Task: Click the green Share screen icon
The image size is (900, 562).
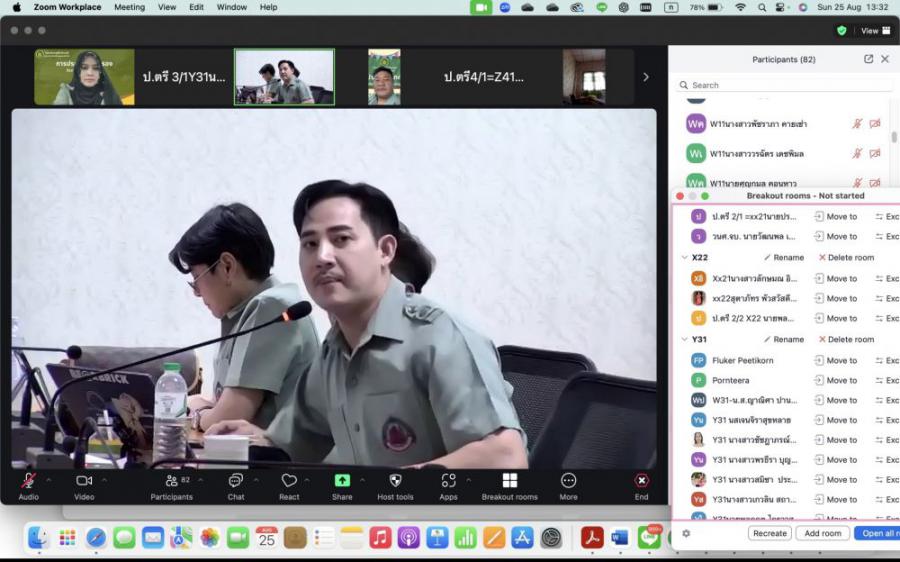Action: click(342, 481)
